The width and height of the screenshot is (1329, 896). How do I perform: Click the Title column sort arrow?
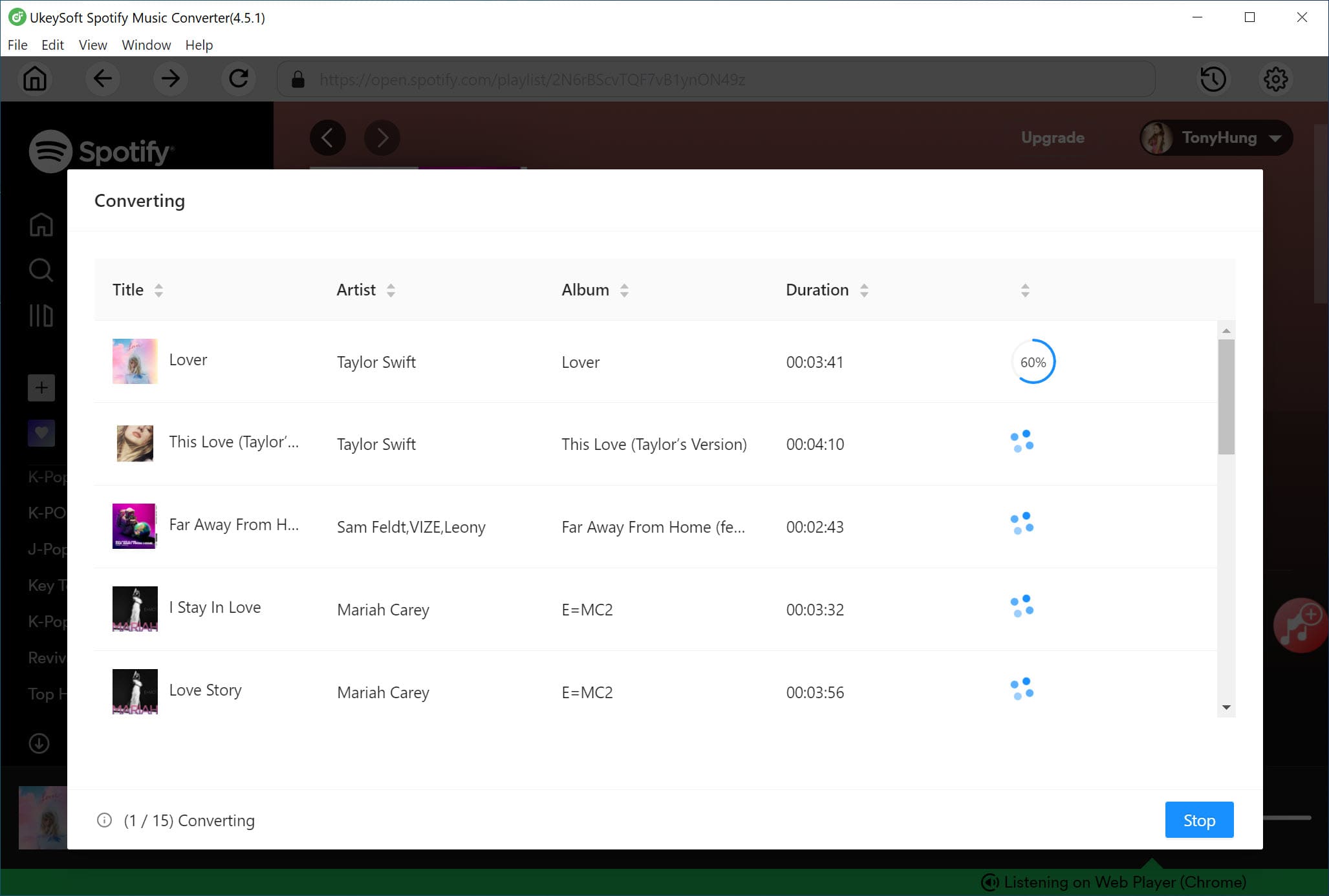159,290
